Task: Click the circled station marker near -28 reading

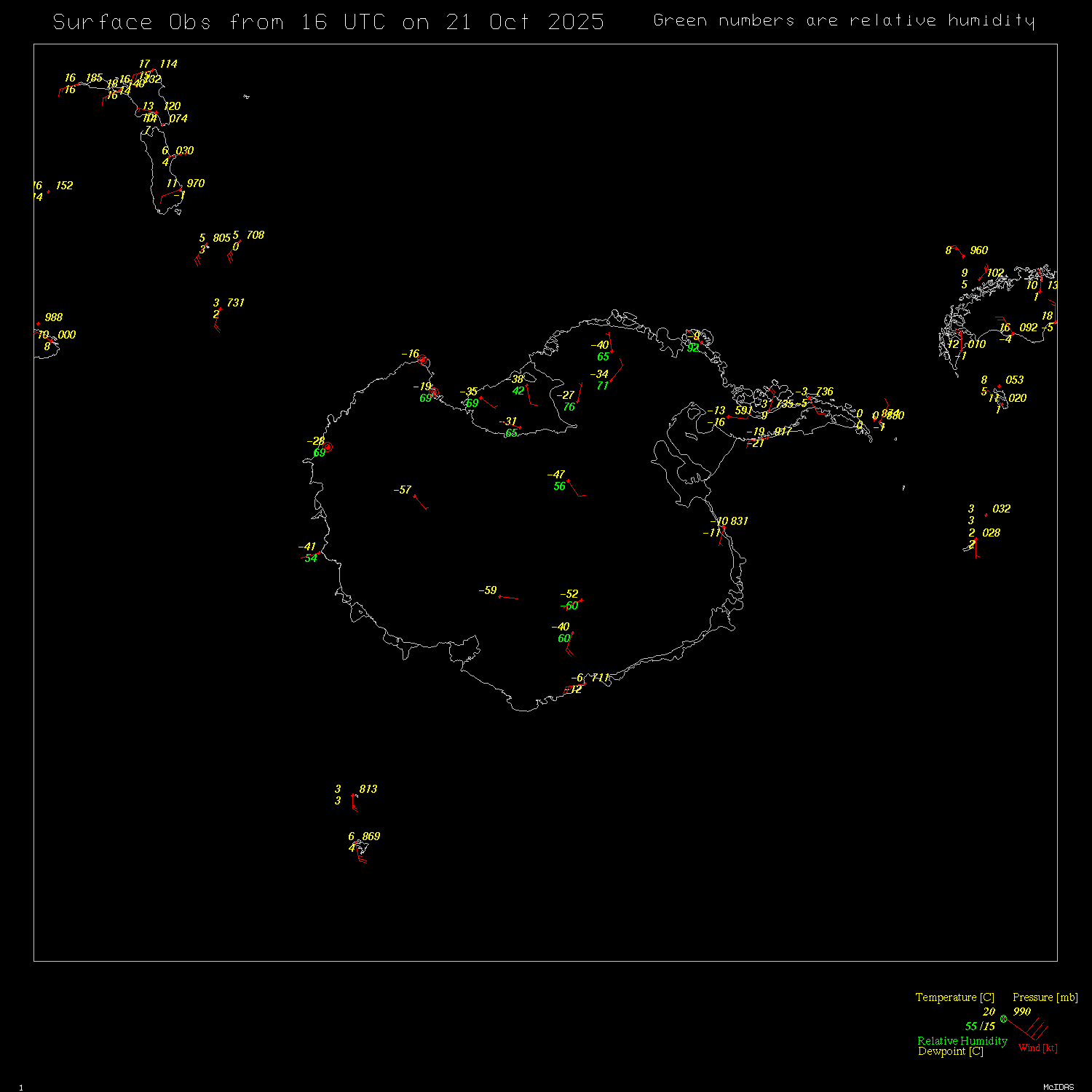Action: click(x=328, y=447)
